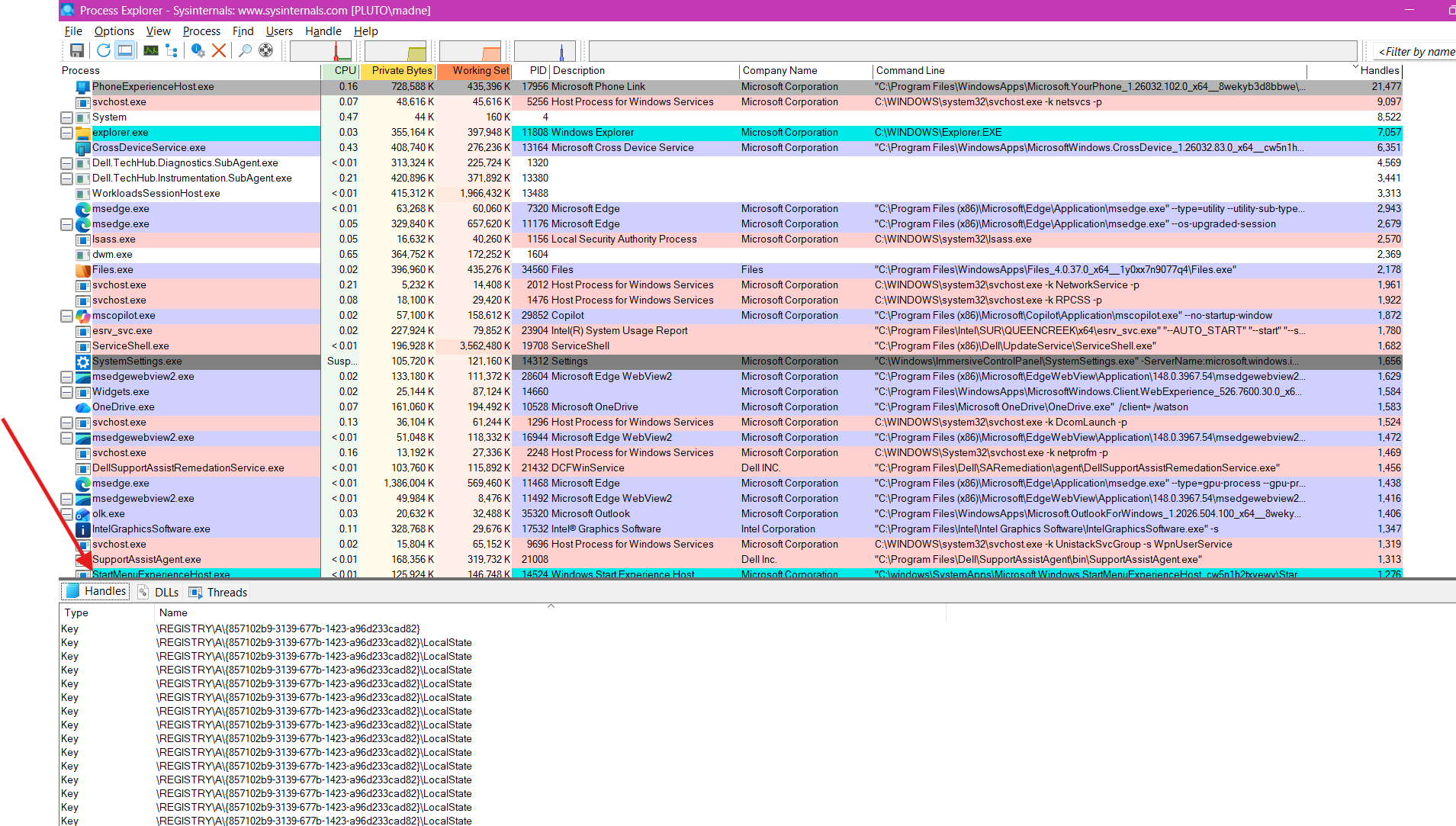Viewport: 1456px width, 826px height.
Task: Click the Save toolbar icon
Action: (x=77, y=50)
